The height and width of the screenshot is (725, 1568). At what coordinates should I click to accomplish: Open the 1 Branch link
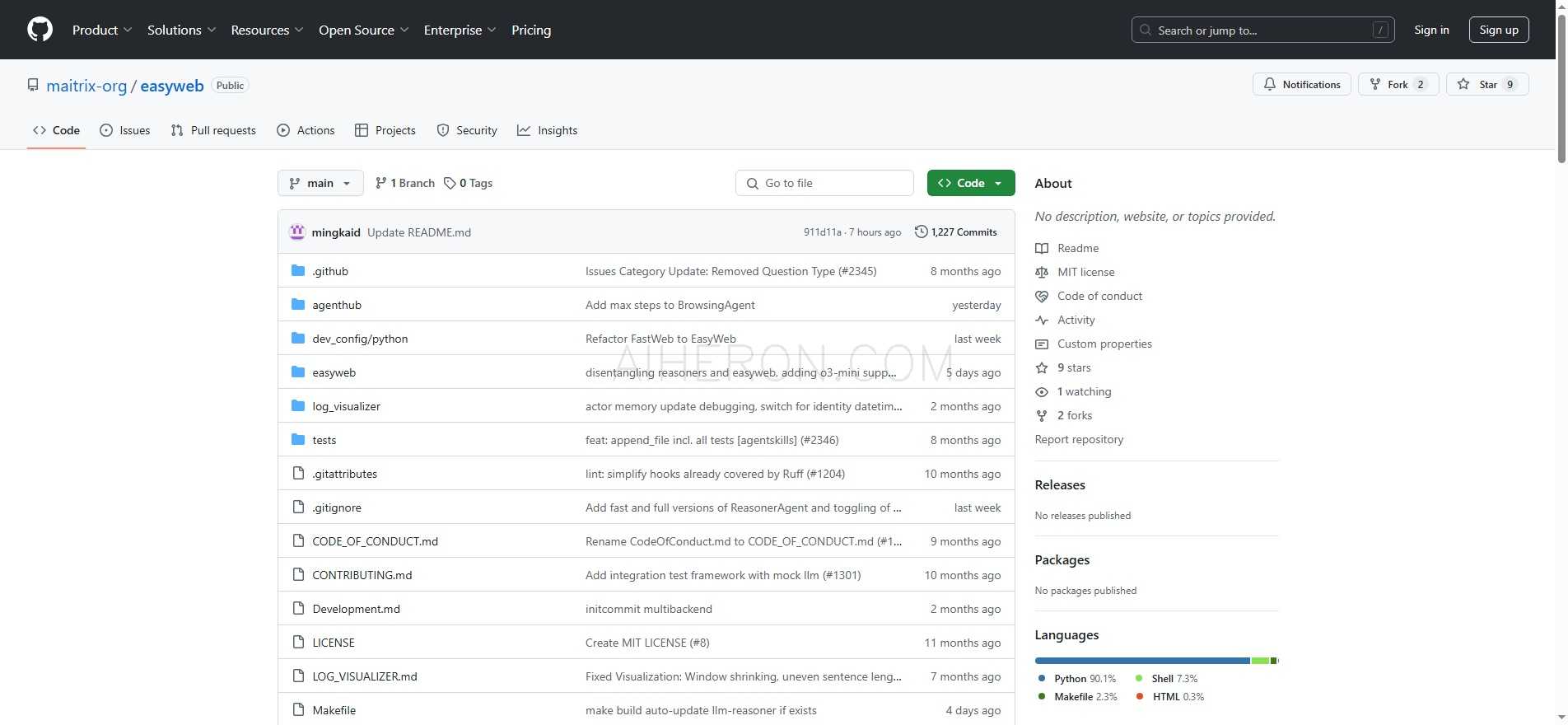click(x=404, y=183)
